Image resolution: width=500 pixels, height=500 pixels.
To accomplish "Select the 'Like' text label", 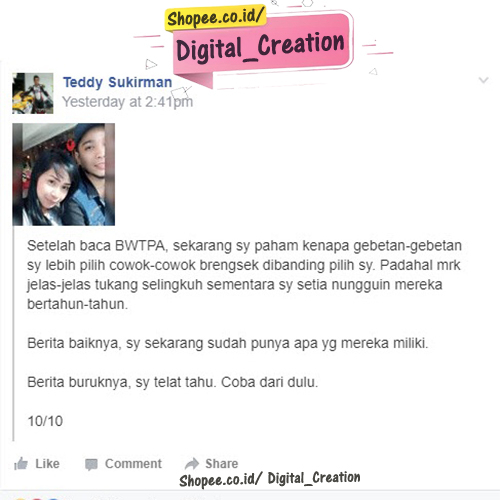I will 47,464.
